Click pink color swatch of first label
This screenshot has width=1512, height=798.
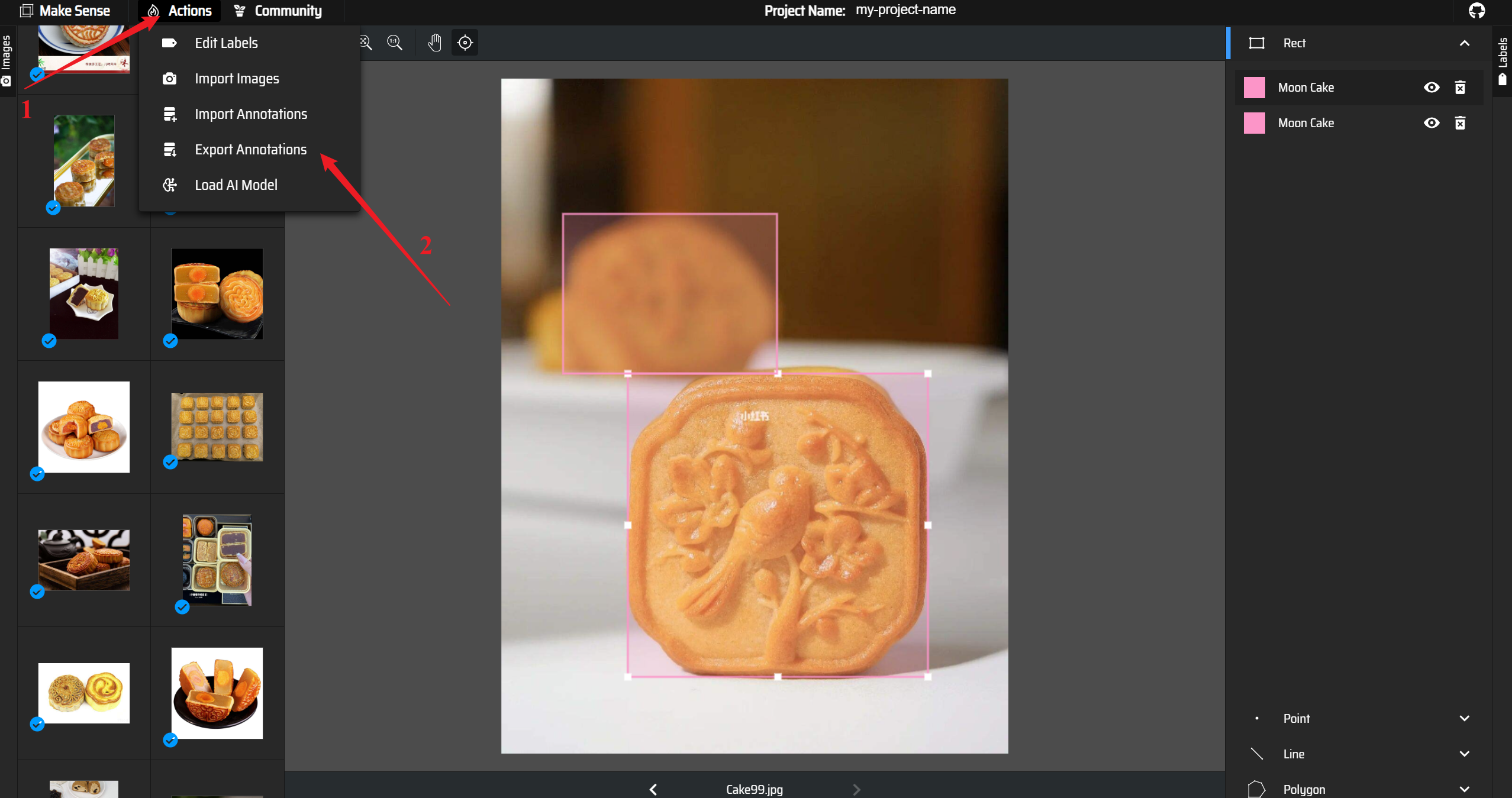click(x=1254, y=88)
